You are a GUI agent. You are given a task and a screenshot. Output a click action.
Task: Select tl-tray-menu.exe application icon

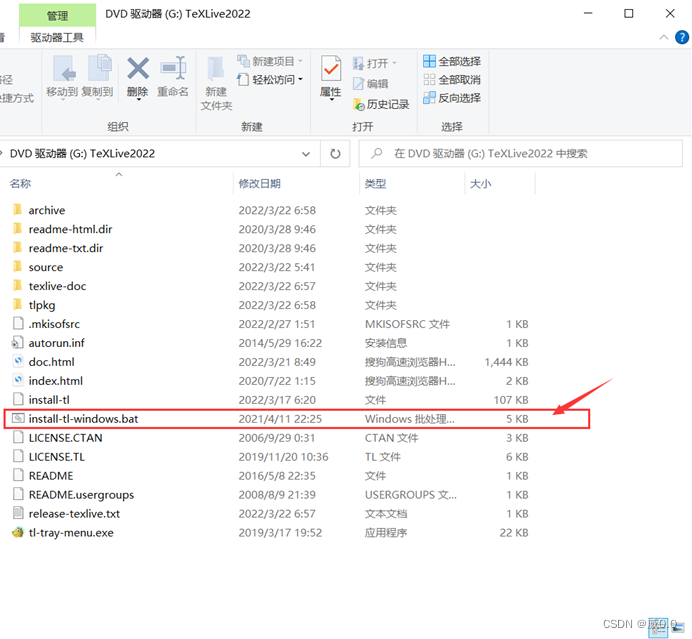18,532
